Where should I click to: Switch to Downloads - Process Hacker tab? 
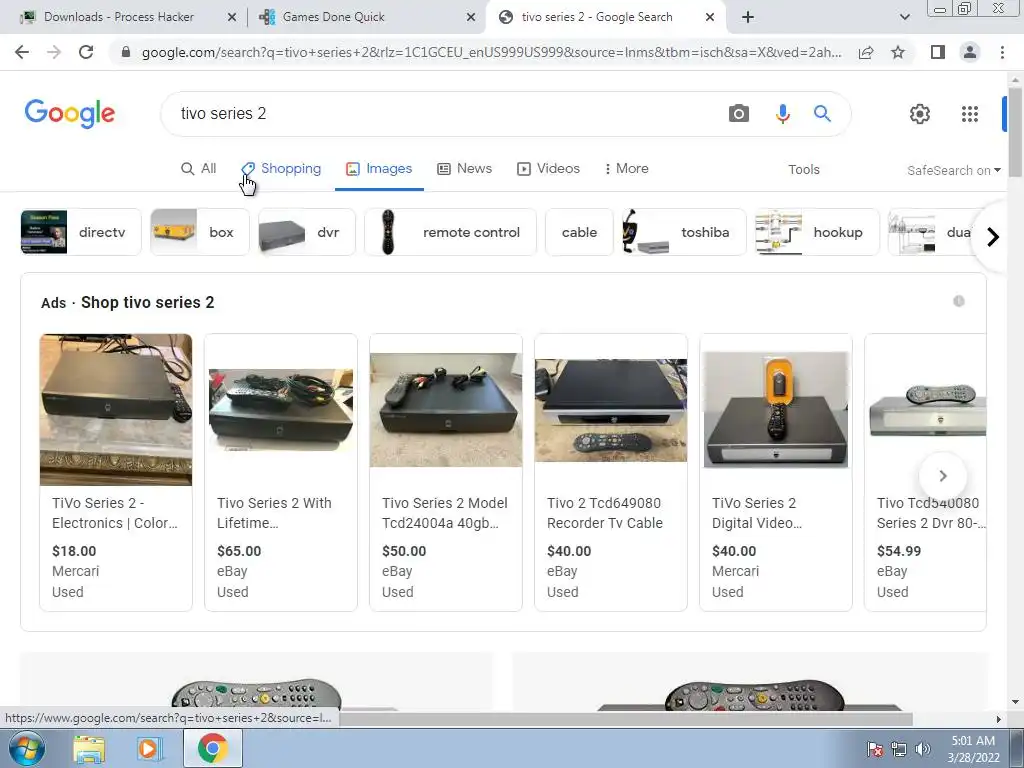(x=119, y=17)
